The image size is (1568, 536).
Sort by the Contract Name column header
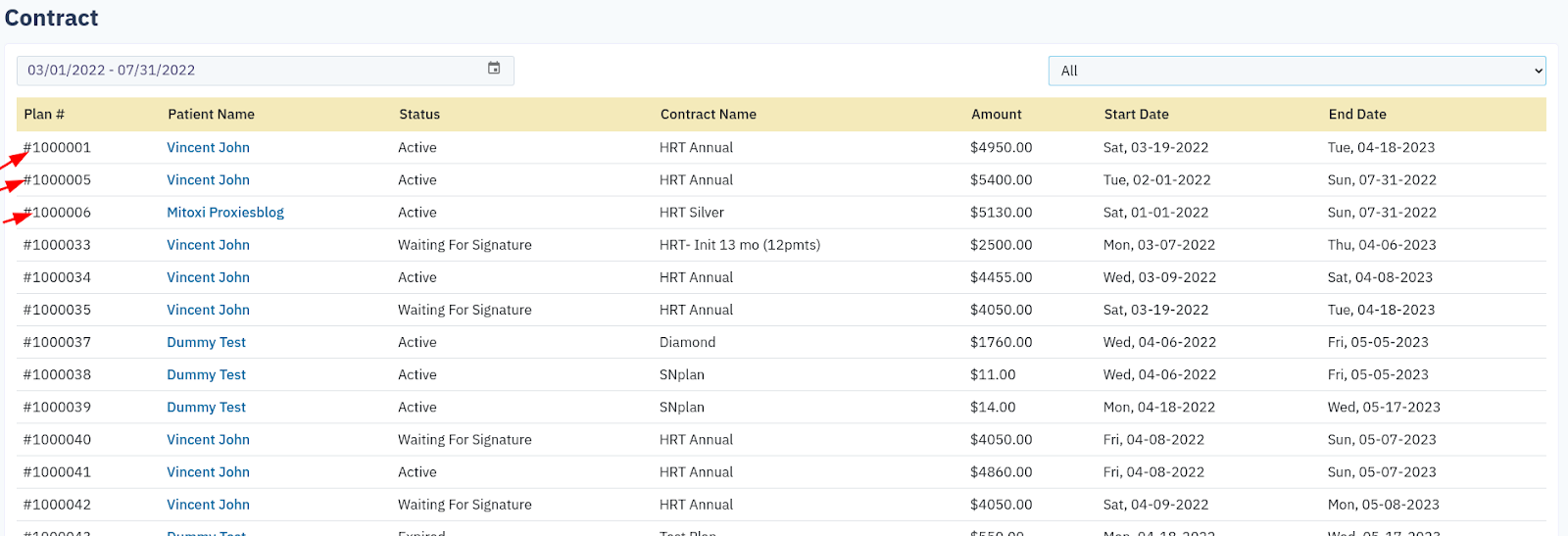point(708,115)
